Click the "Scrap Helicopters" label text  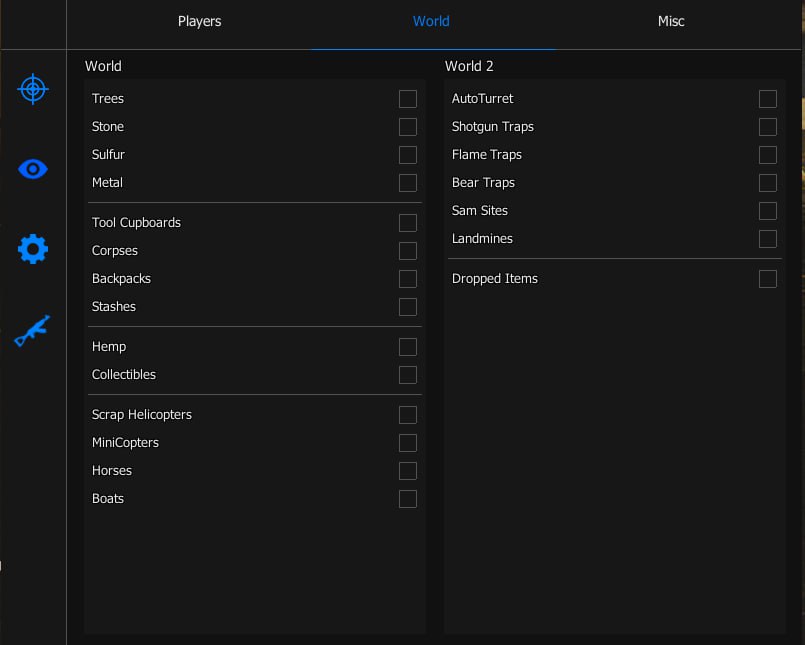click(142, 415)
